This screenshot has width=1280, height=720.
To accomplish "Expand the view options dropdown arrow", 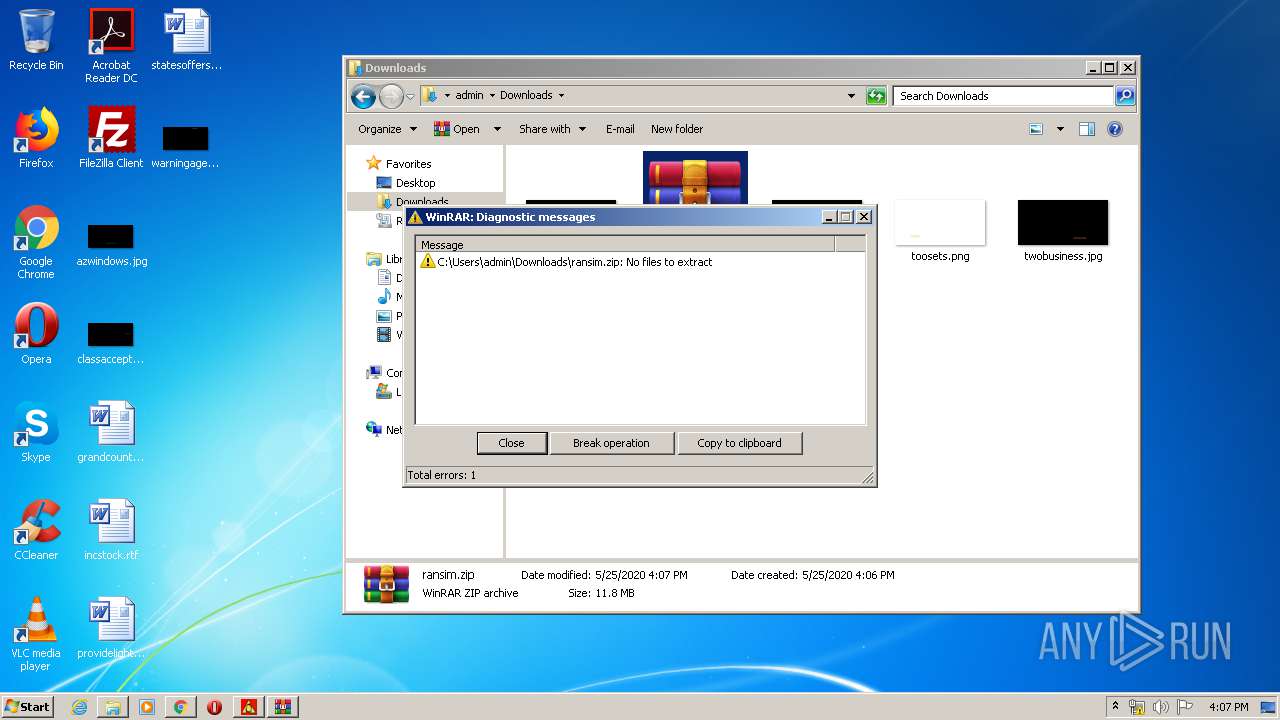I will tap(1060, 129).
